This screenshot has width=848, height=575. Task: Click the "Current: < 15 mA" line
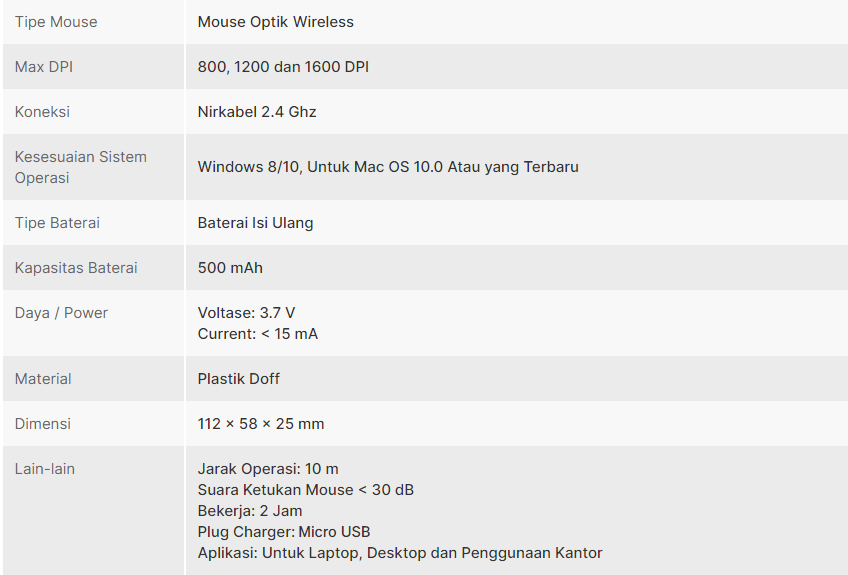click(257, 334)
